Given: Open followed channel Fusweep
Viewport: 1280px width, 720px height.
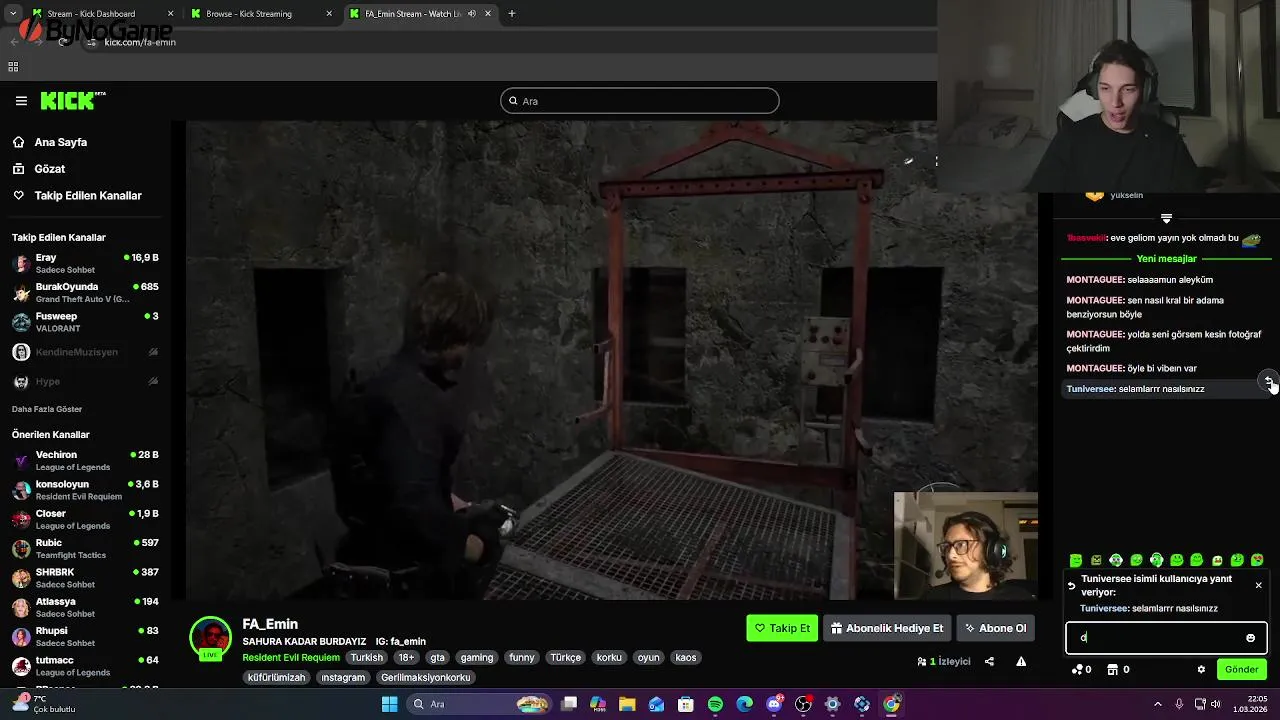Looking at the screenshot, I should click(85, 321).
